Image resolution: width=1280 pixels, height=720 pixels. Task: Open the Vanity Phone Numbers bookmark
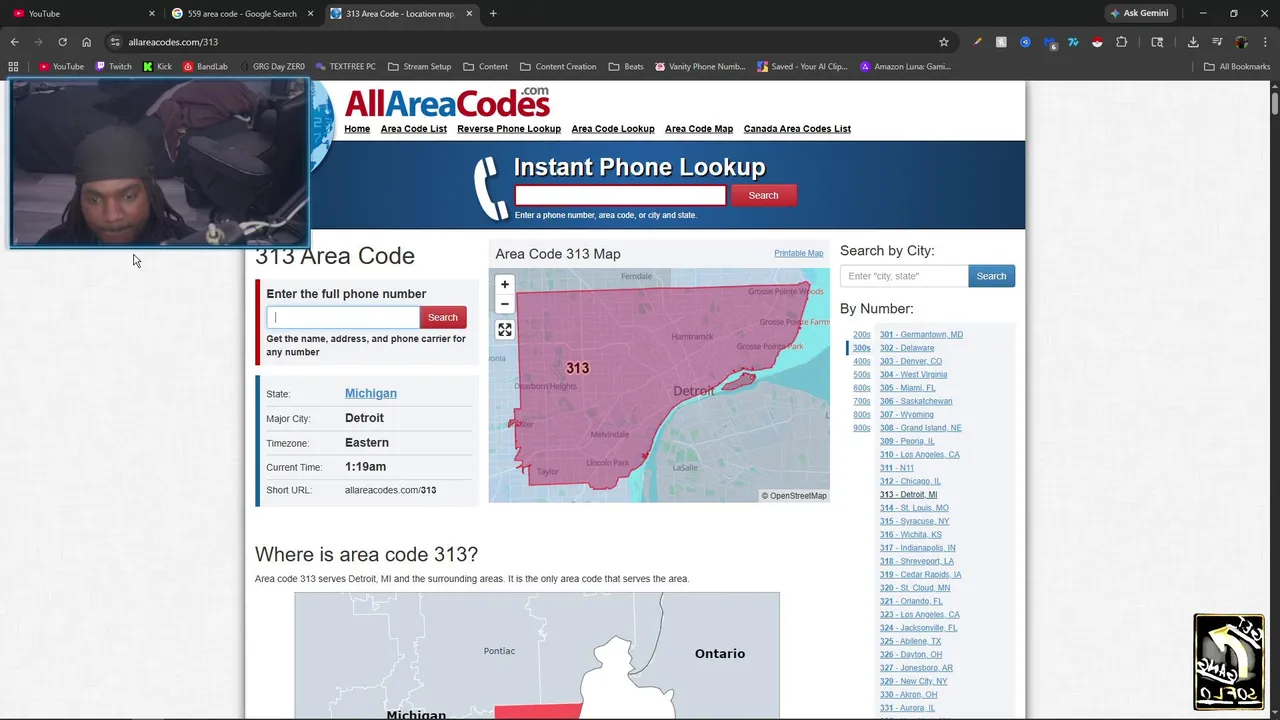coord(700,67)
